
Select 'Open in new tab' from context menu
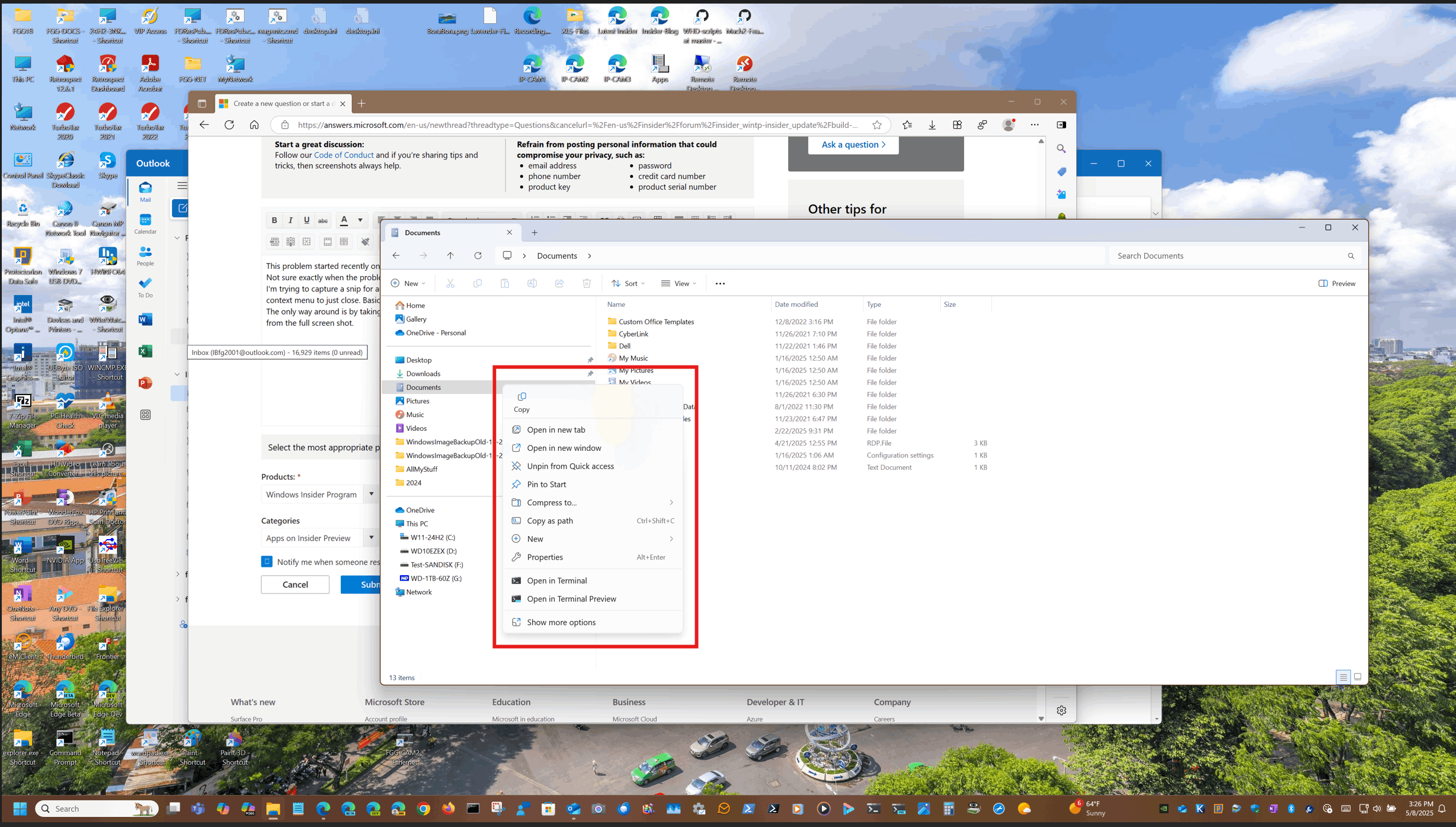(x=593, y=429)
